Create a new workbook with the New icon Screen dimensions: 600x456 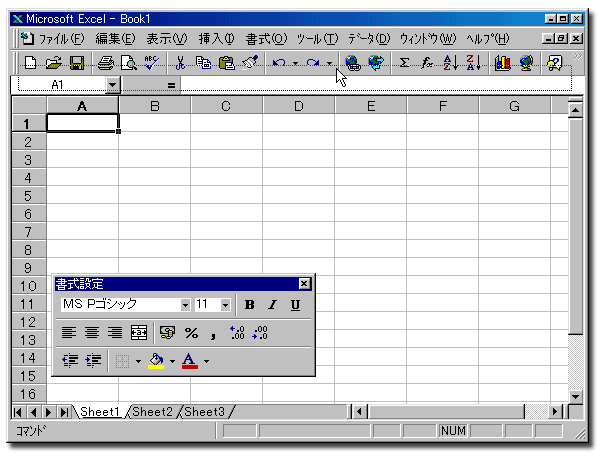[x=30, y=62]
